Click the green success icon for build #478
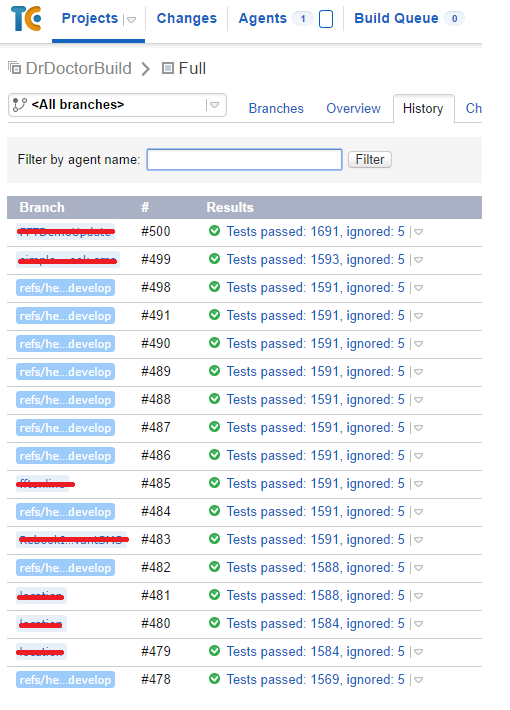 [x=214, y=679]
